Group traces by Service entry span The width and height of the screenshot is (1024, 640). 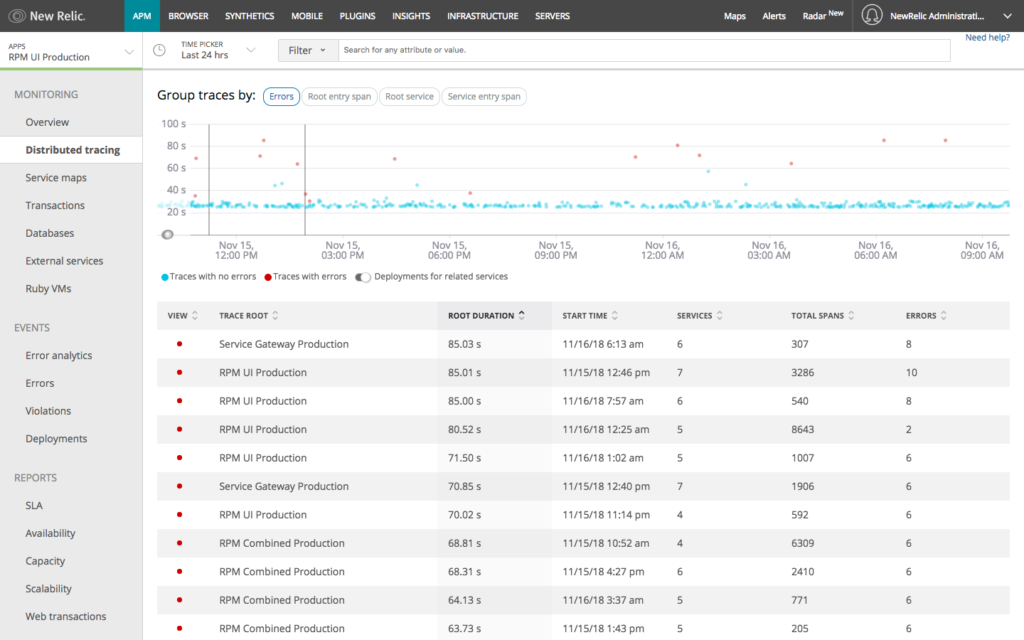pos(484,96)
